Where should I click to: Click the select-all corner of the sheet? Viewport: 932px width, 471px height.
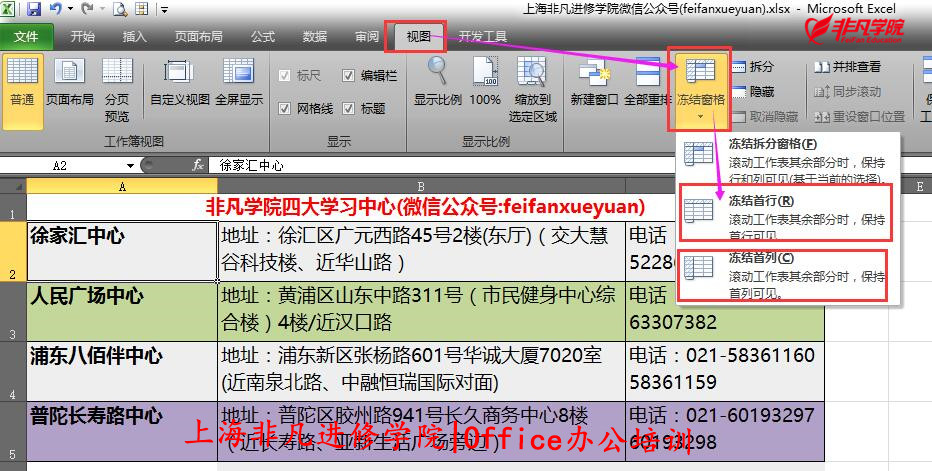tap(13, 186)
